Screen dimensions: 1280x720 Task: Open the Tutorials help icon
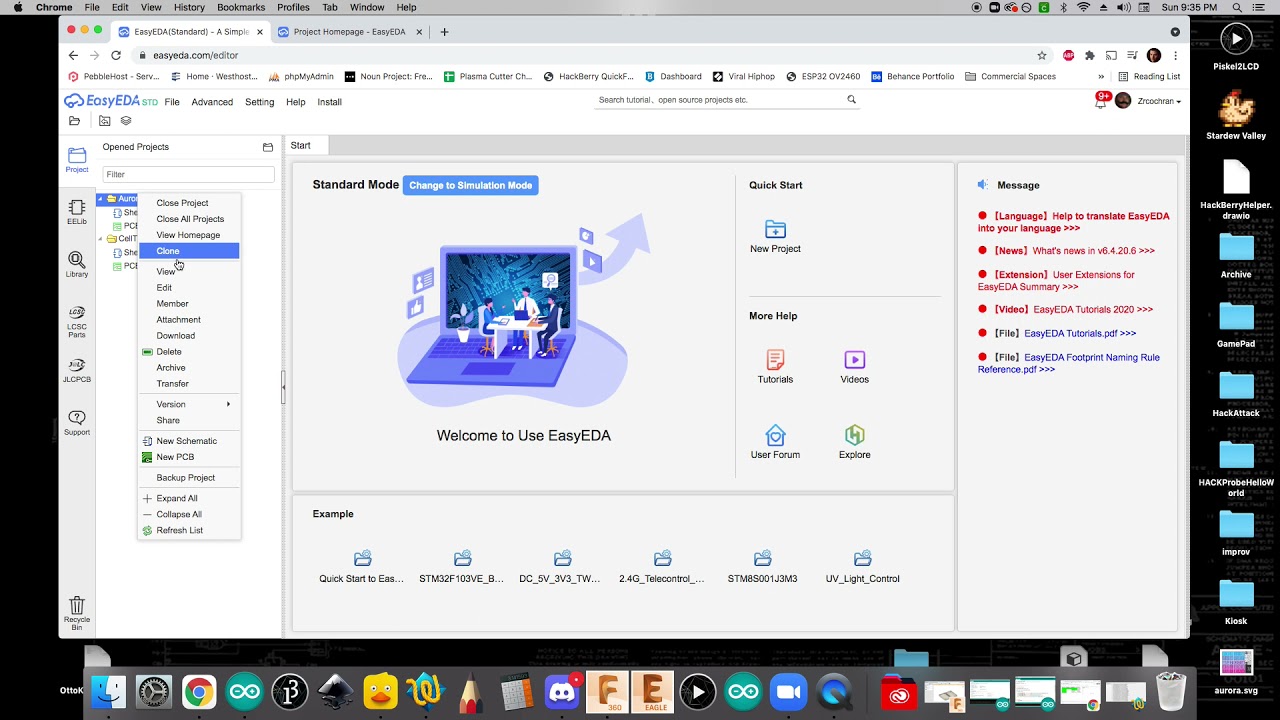(775, 360)
